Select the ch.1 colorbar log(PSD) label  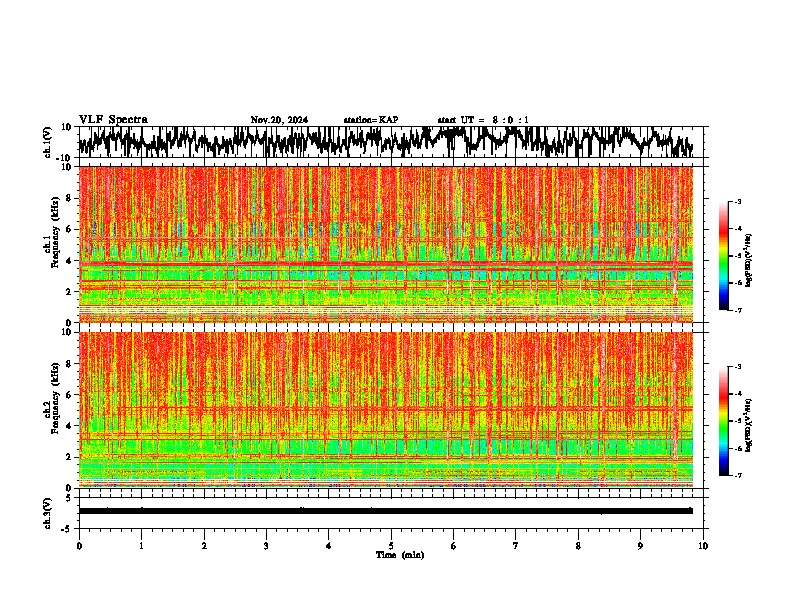[x=749, y=260]
